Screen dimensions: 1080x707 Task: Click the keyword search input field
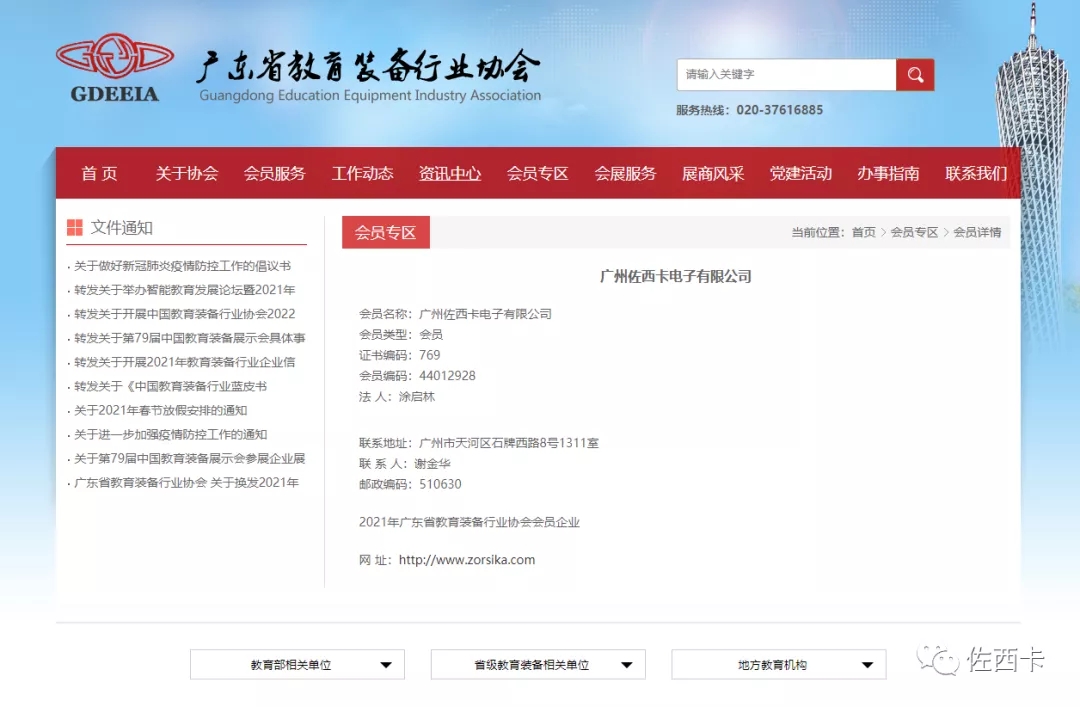[x=786, y=74]
